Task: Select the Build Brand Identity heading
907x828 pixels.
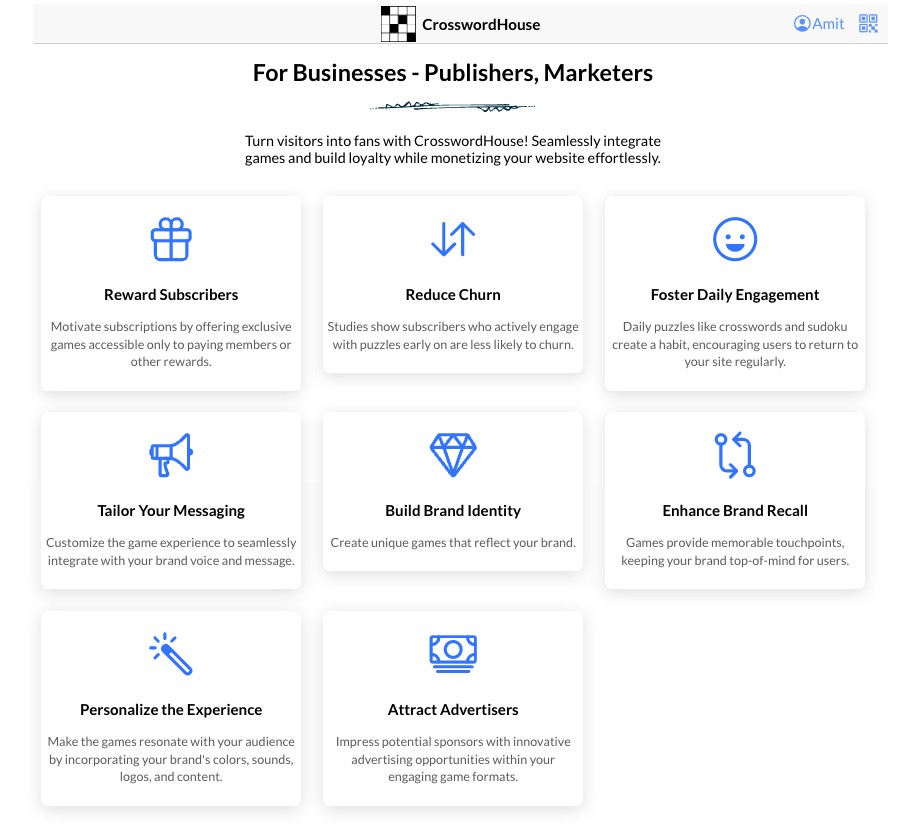Action: pos(453,510)
